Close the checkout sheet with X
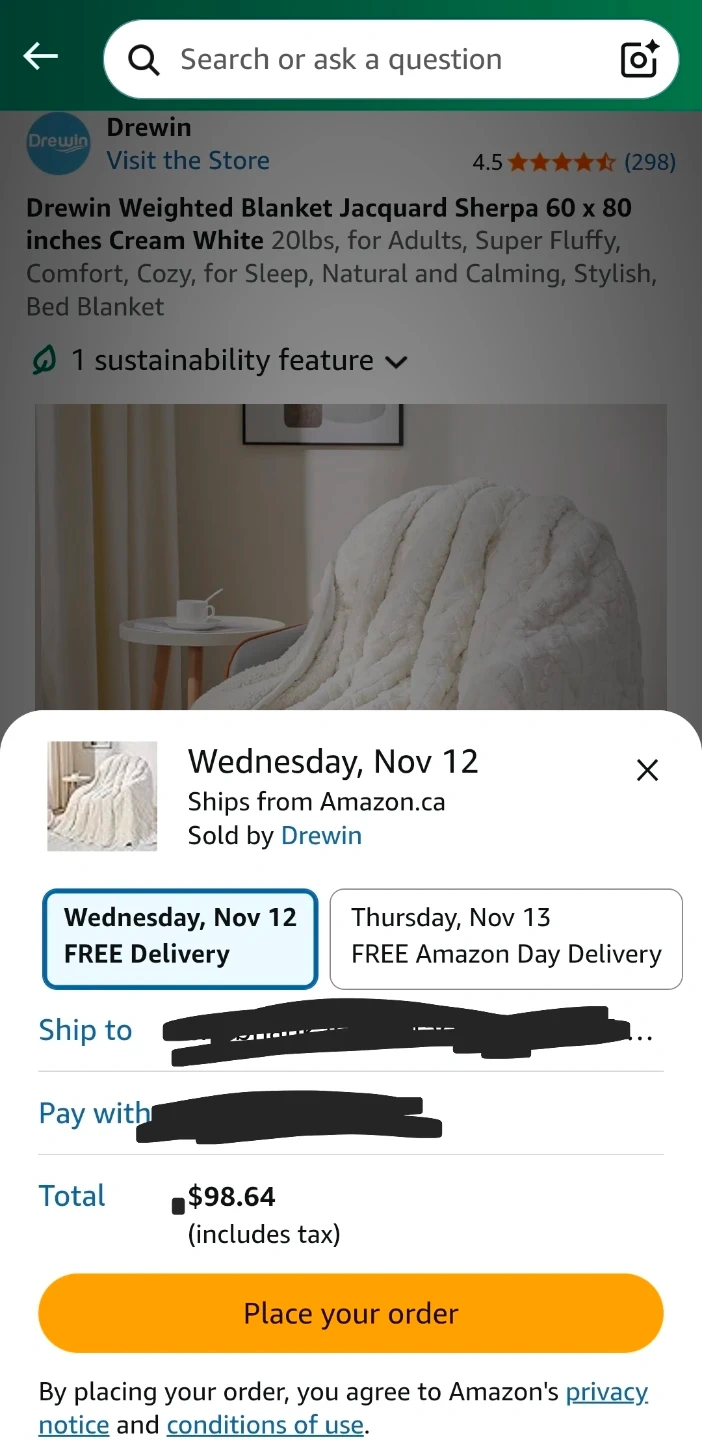 [x=648, y=770]
